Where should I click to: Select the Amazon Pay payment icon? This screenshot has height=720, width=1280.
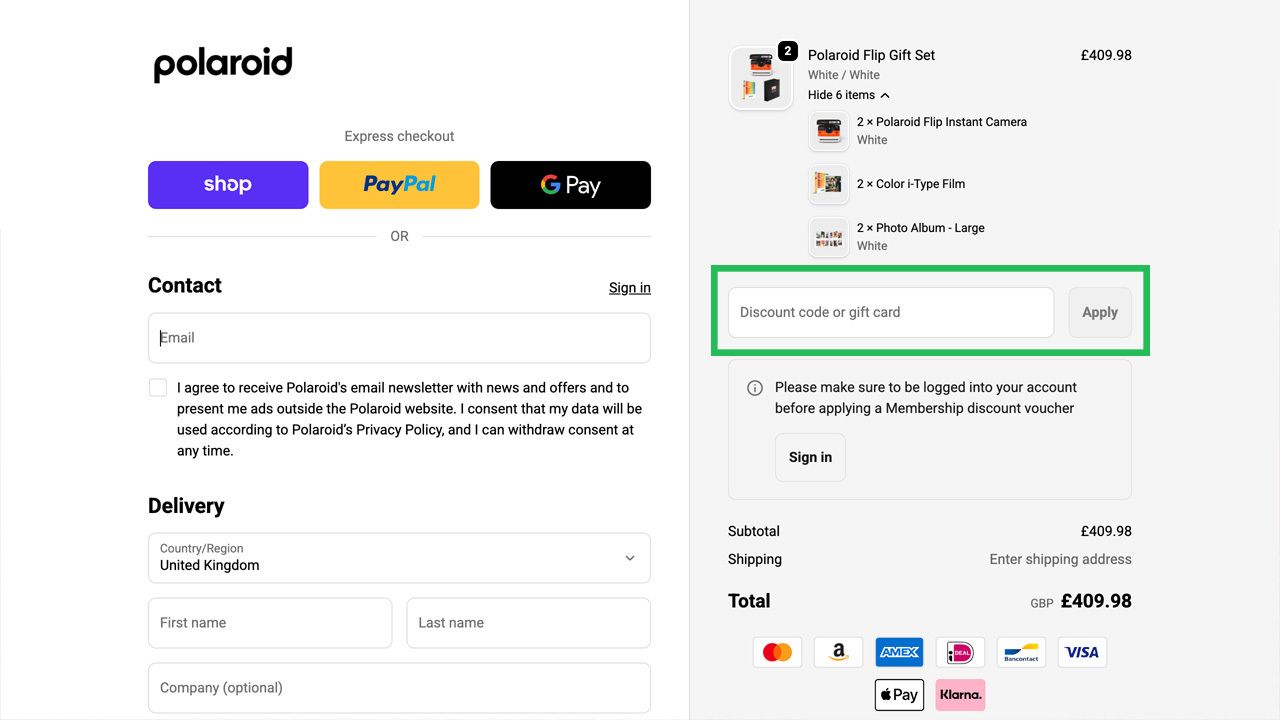[838, 651]
